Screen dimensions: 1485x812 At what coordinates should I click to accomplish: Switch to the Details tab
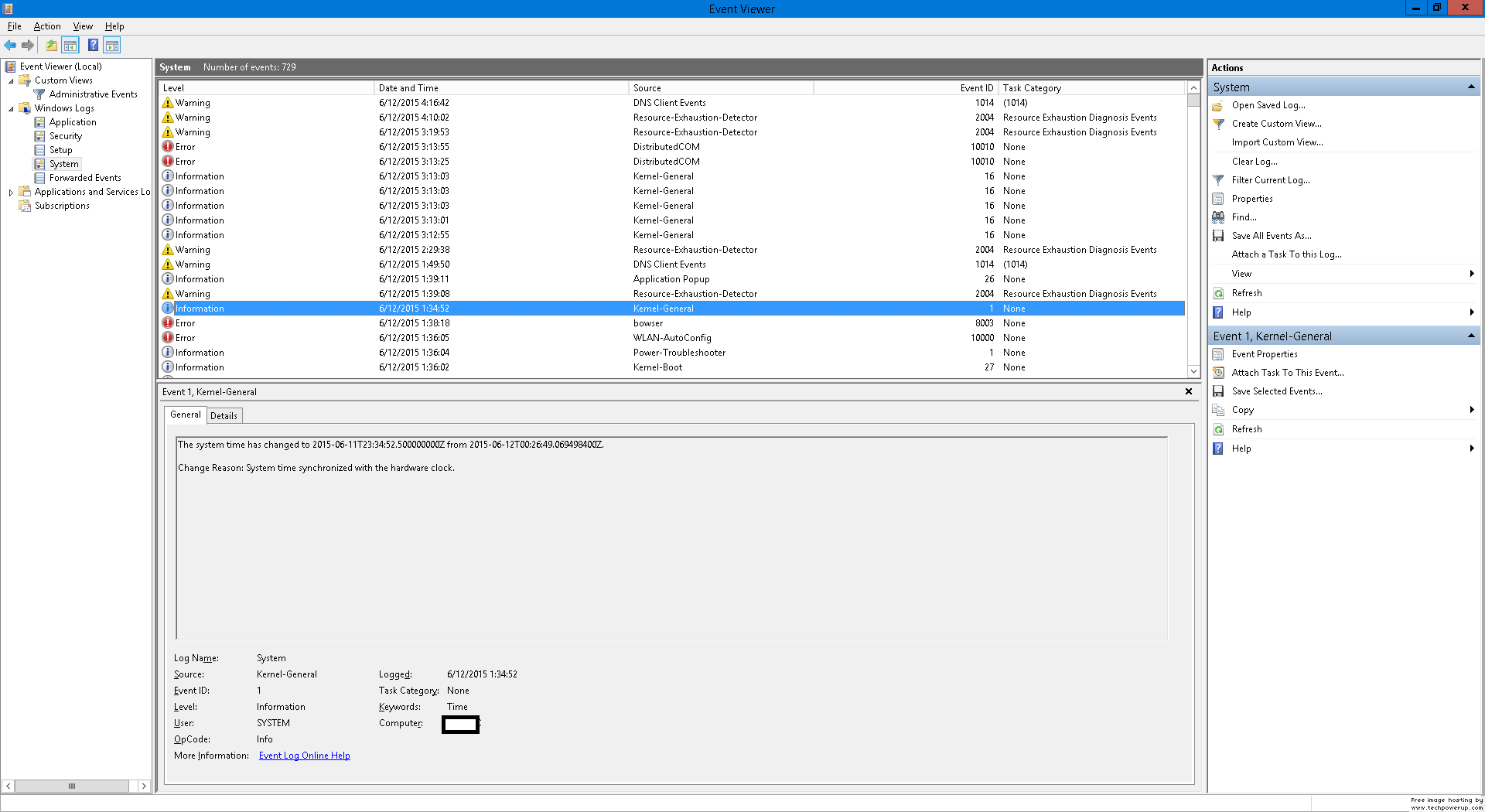click(x=224, y=415)
